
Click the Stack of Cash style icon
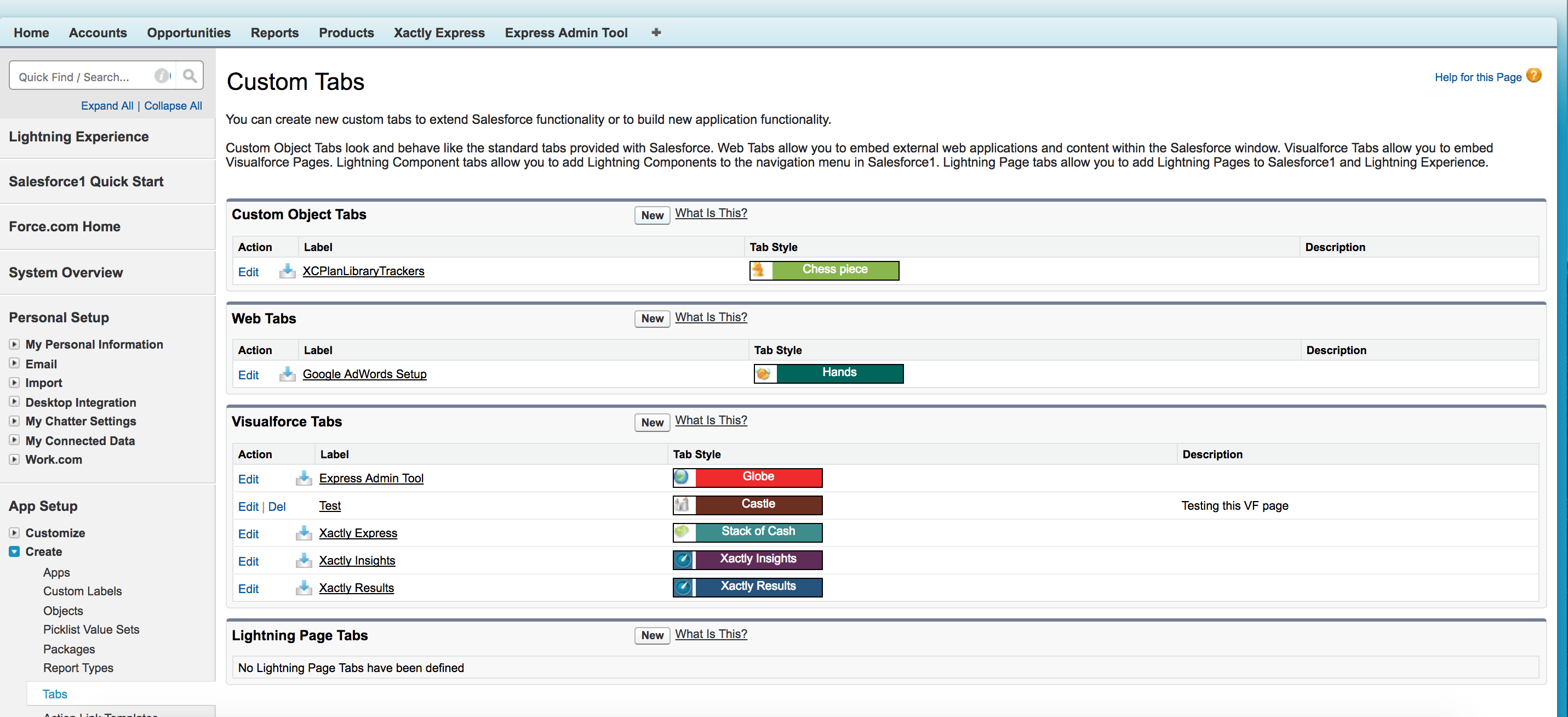pos(682,532)
